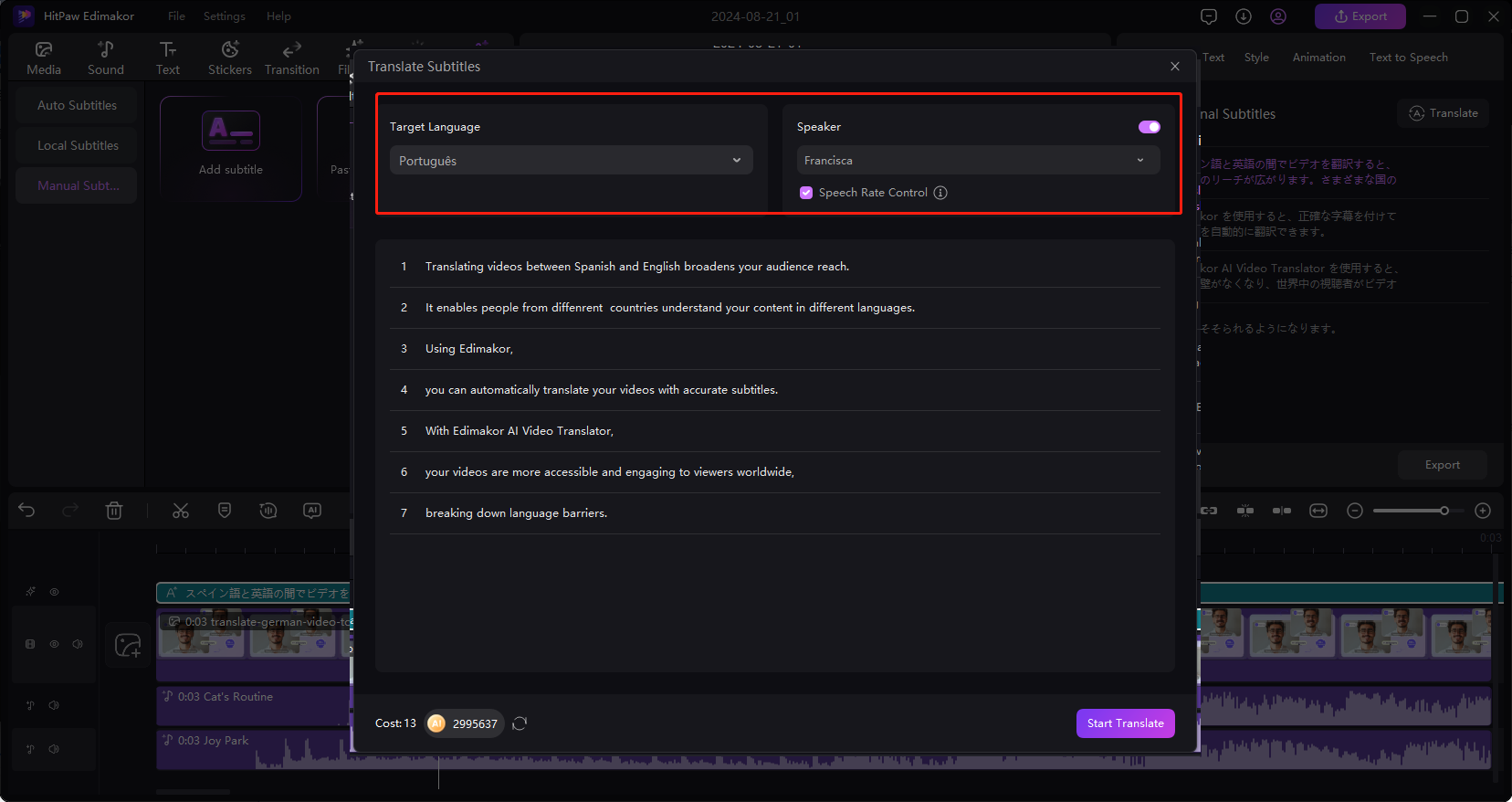The image size is (1512, 802).
Task: Click the speech-to-text waveform icon
Action: (268, 511)
